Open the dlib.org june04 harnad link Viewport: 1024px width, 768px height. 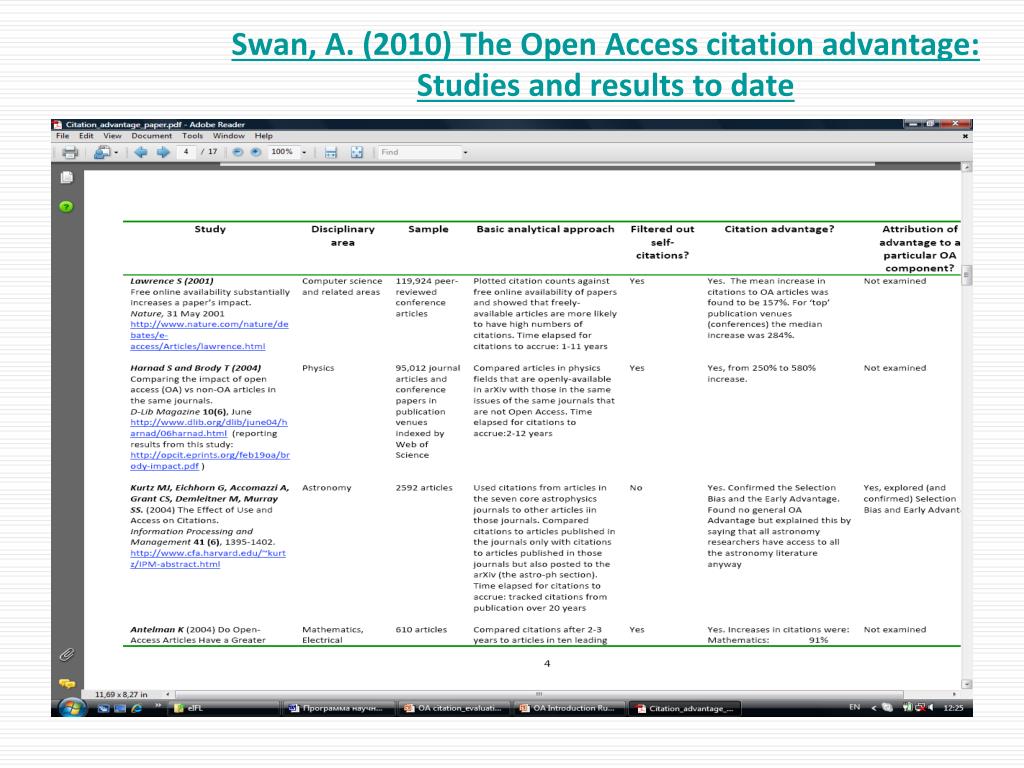[x=208, y=428]
